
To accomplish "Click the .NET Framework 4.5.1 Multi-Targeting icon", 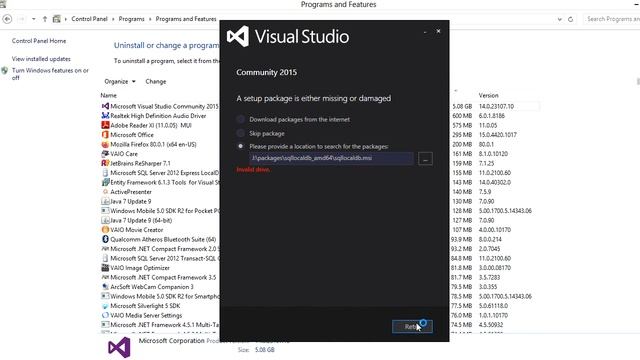I will click(x=105, y=324).
